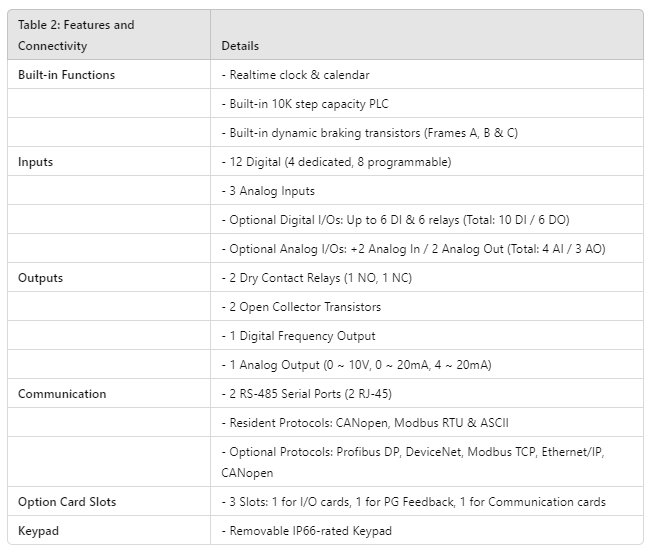Click the 'Communication' row label
Image resolution: width=652 pixels, height=551 pixels.
(x=62, y=394)
